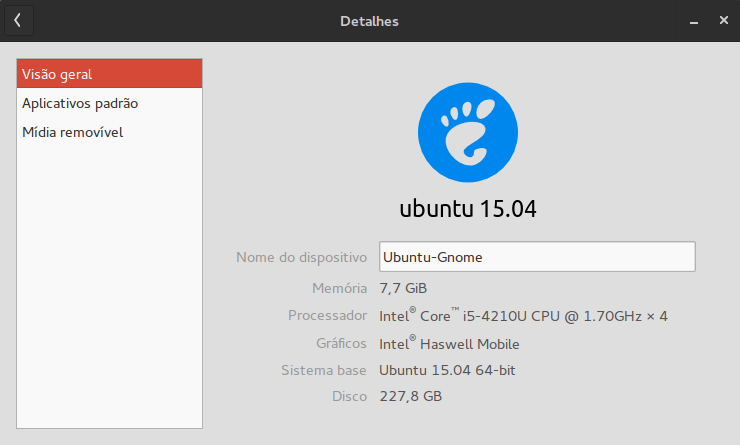Click the 'ubuntu 15.04' heading
The height and width of the screenshot is (445, 740).
(468, 209)
